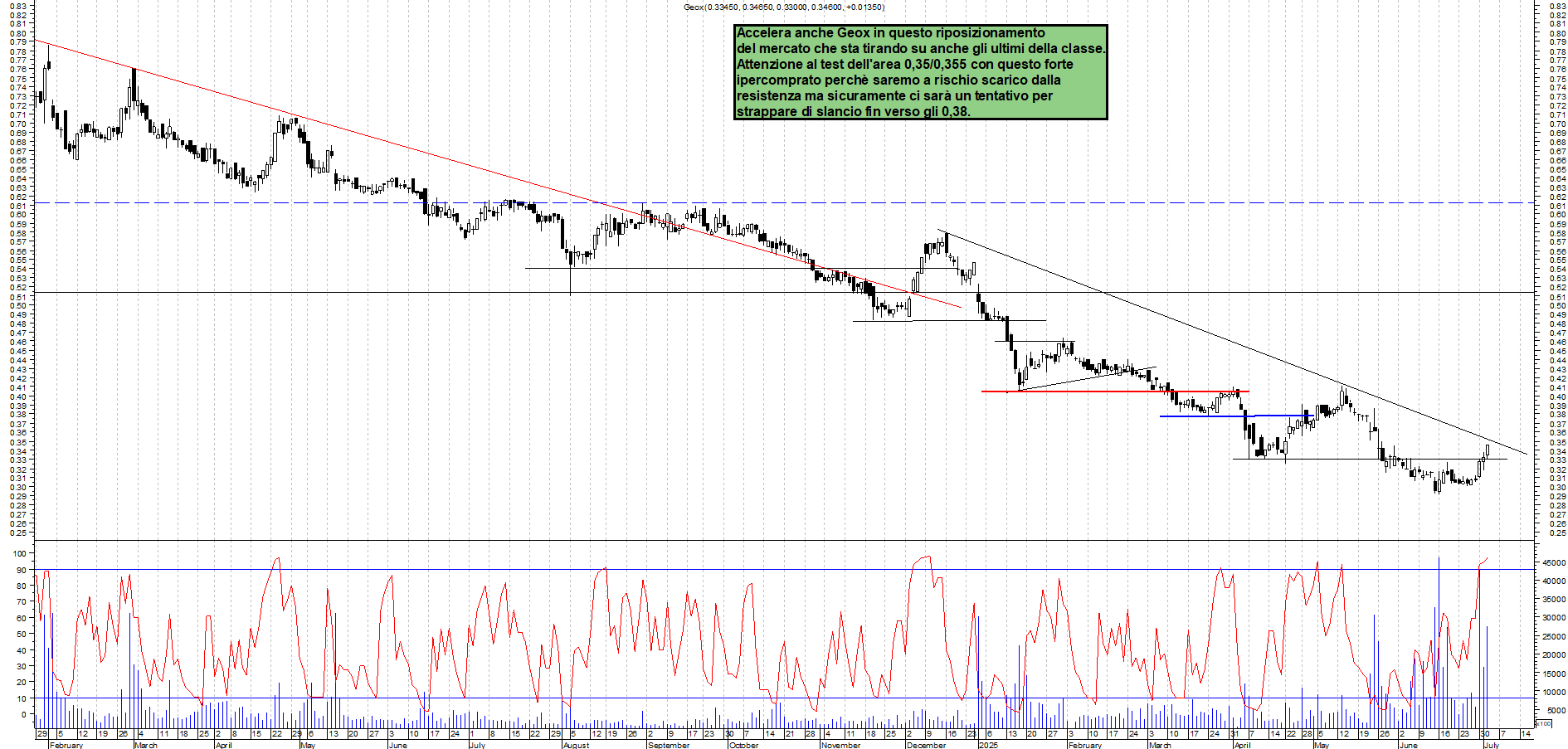Viewport: 1568px width, 749px height.
Task: Select the blue overbought line at 90
Action: coord(784,570)
